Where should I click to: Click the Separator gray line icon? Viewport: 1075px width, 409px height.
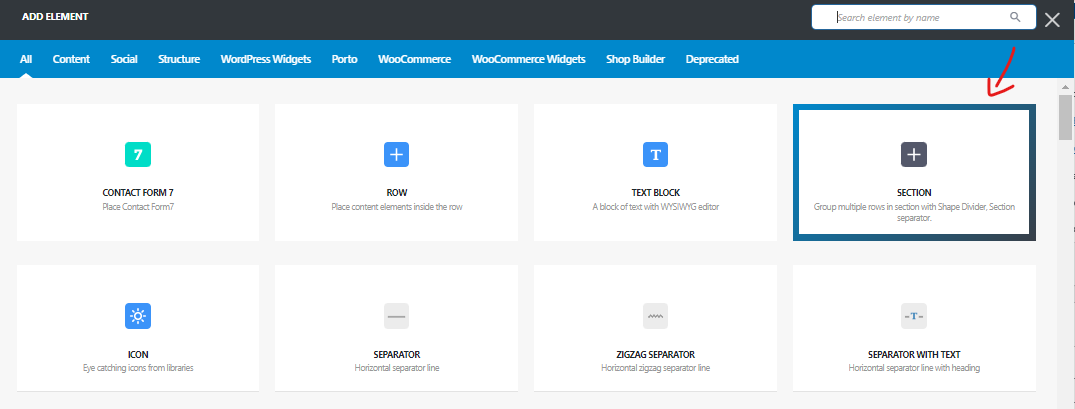point(396,316)
